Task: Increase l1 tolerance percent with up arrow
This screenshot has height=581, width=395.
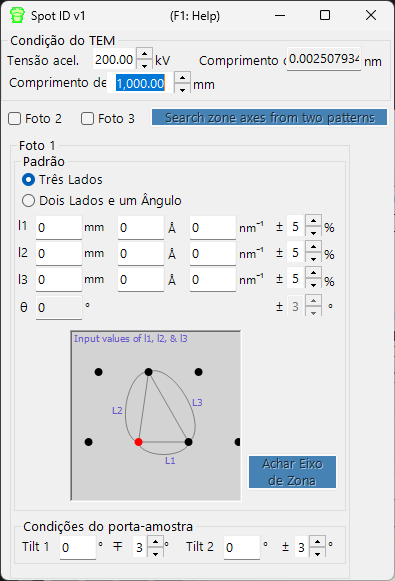Action: (x=313, y=221)
